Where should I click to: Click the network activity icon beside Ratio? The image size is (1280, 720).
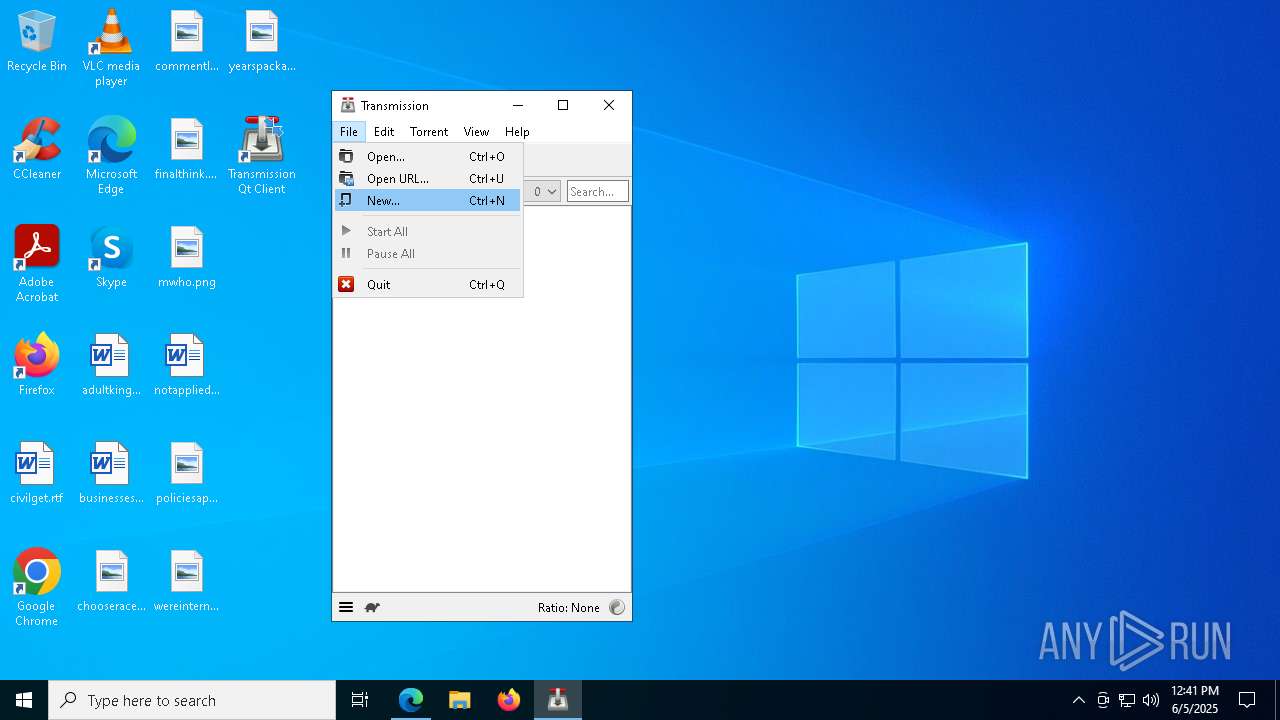617,607
